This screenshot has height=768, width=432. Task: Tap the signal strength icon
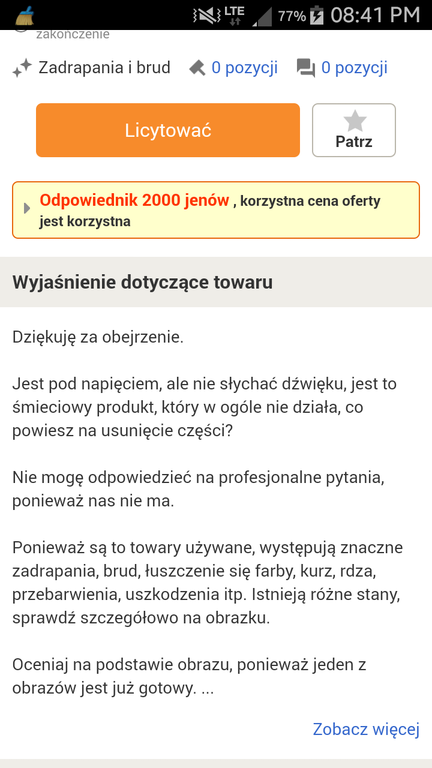click(x=262, y=16)
